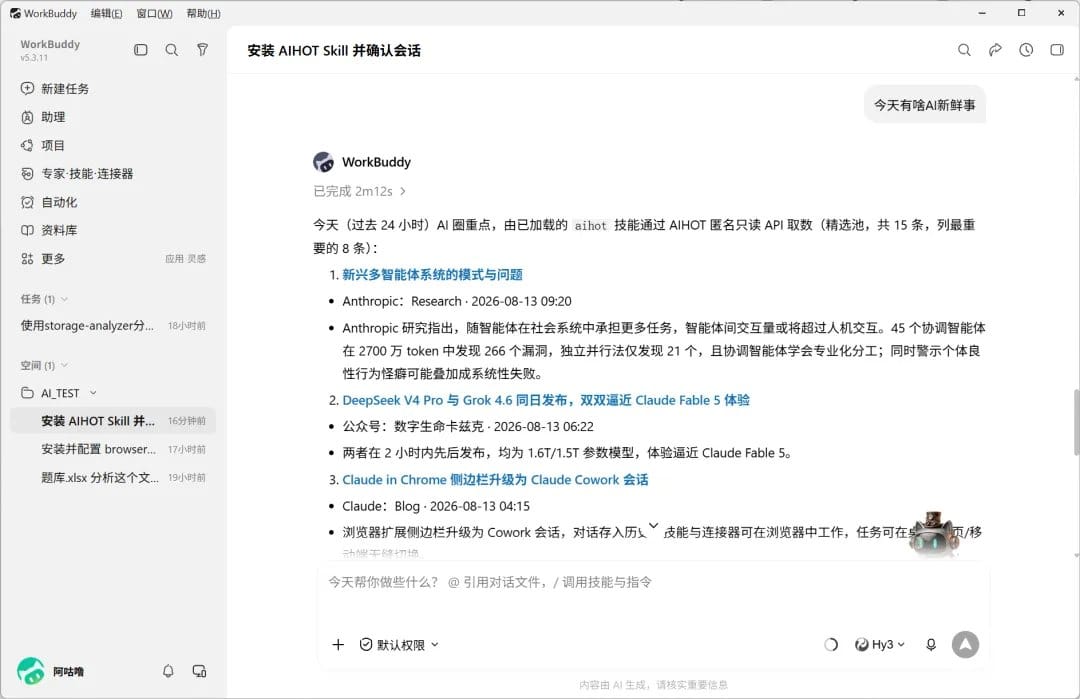Click the filter icon in sidebar header
1080x699 pixels.
[x=202, y=50]
